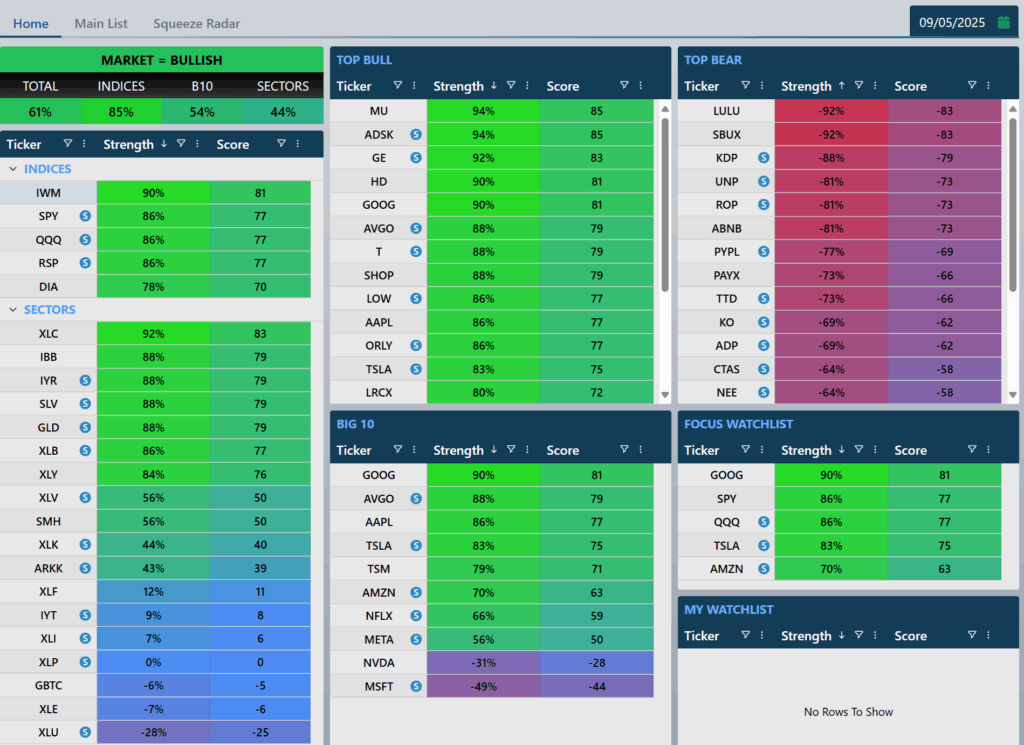Screen dimensions: 1024x745
Task: Open the Squeeze Radar tab
Action: pyautogui.click(x=197, y=24)
